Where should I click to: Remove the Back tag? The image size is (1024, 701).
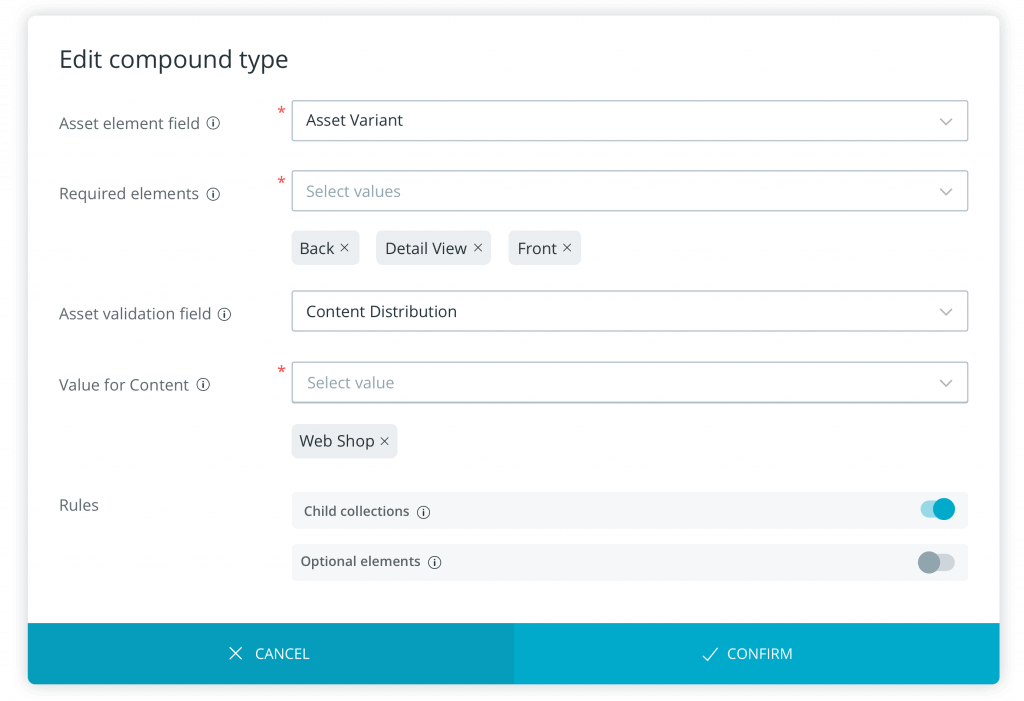[345, 248]
